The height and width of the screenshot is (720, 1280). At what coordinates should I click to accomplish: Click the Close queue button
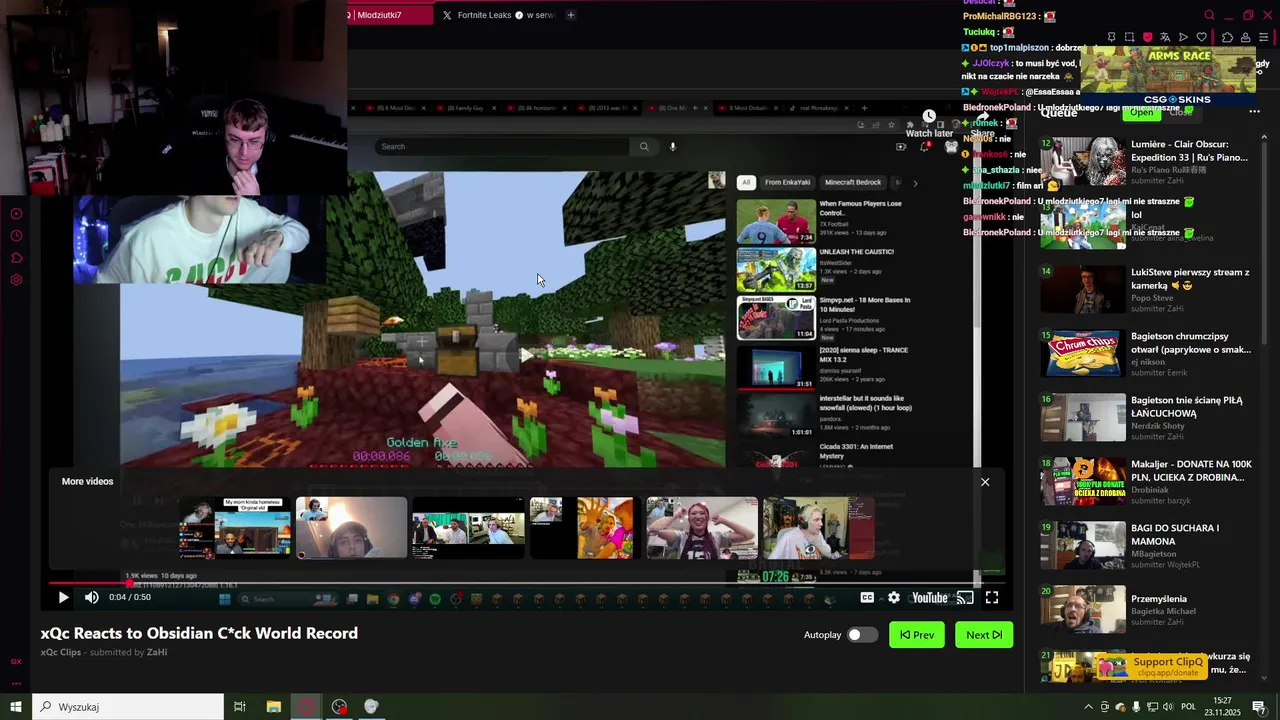[x=1182, y=113]
